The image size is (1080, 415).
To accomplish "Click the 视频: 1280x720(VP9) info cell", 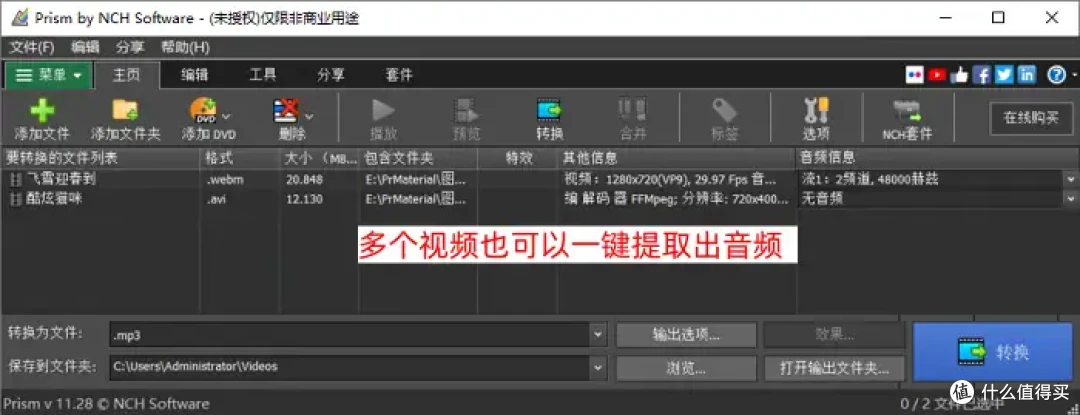I will coord(669,180).
